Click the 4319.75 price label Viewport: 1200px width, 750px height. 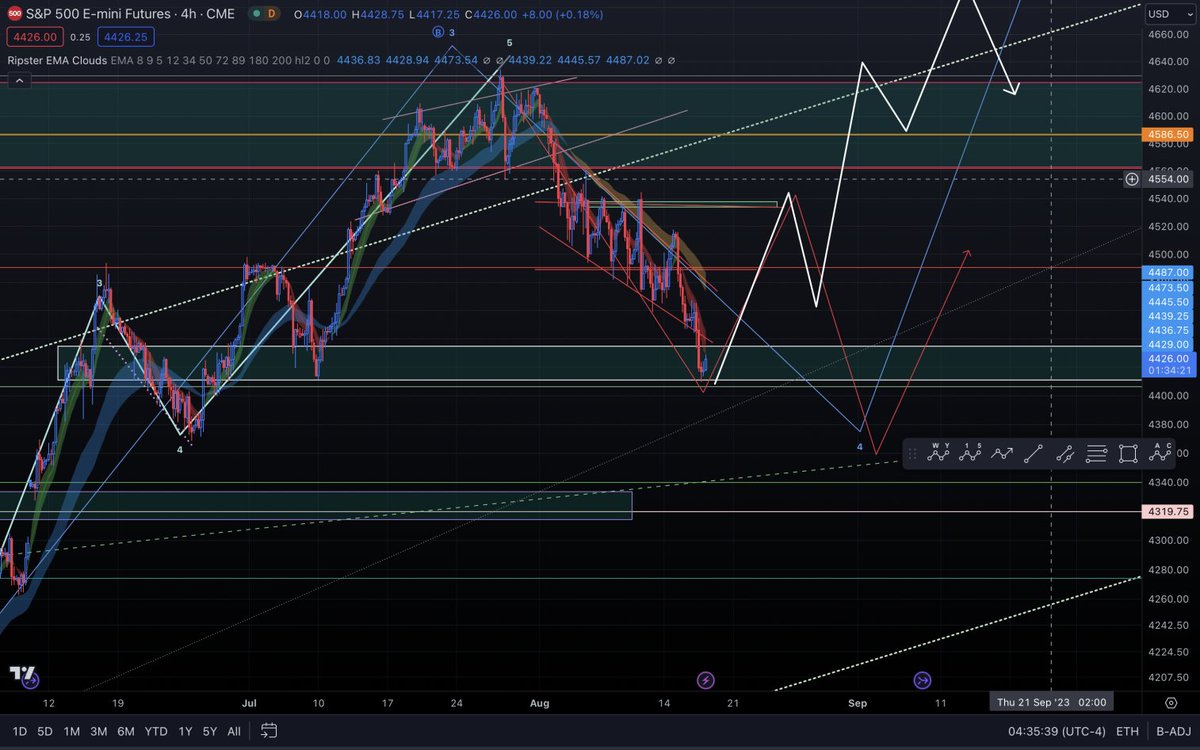coord(1167,512)
